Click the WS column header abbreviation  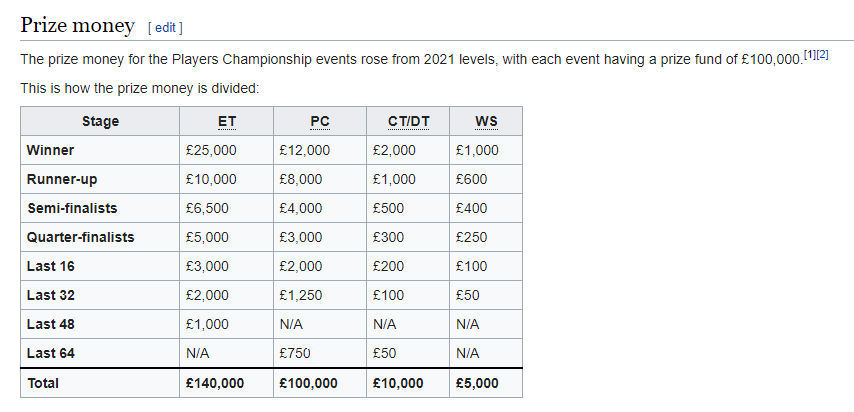486,122
